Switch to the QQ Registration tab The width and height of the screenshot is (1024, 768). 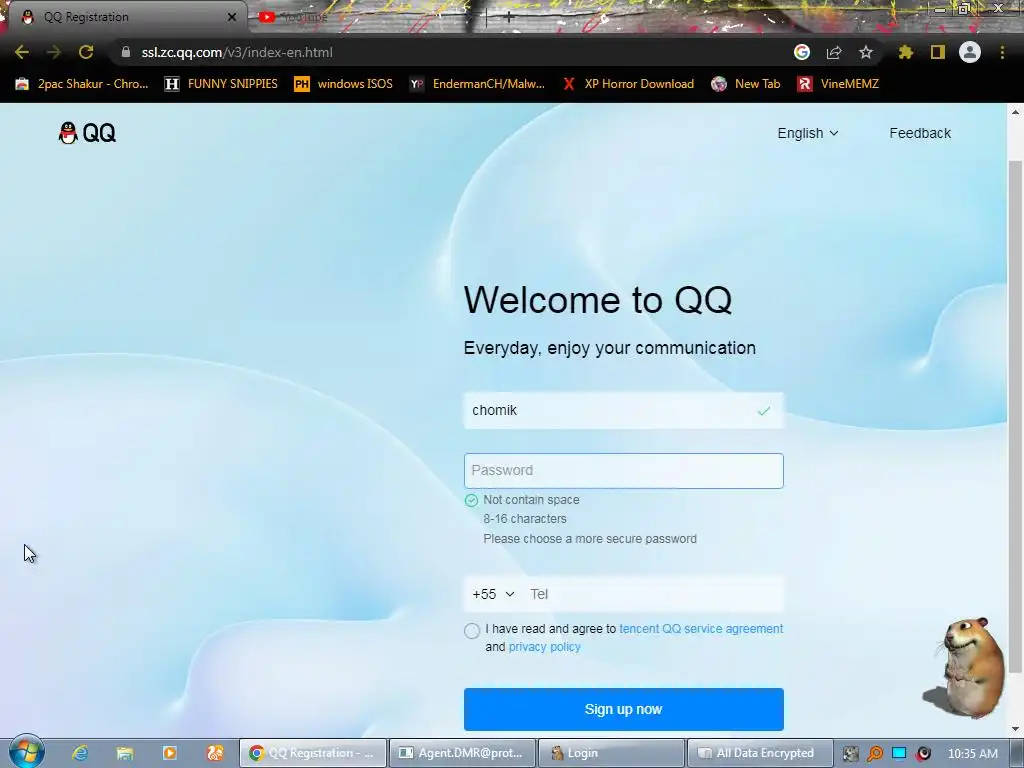[x=127, y=17]
